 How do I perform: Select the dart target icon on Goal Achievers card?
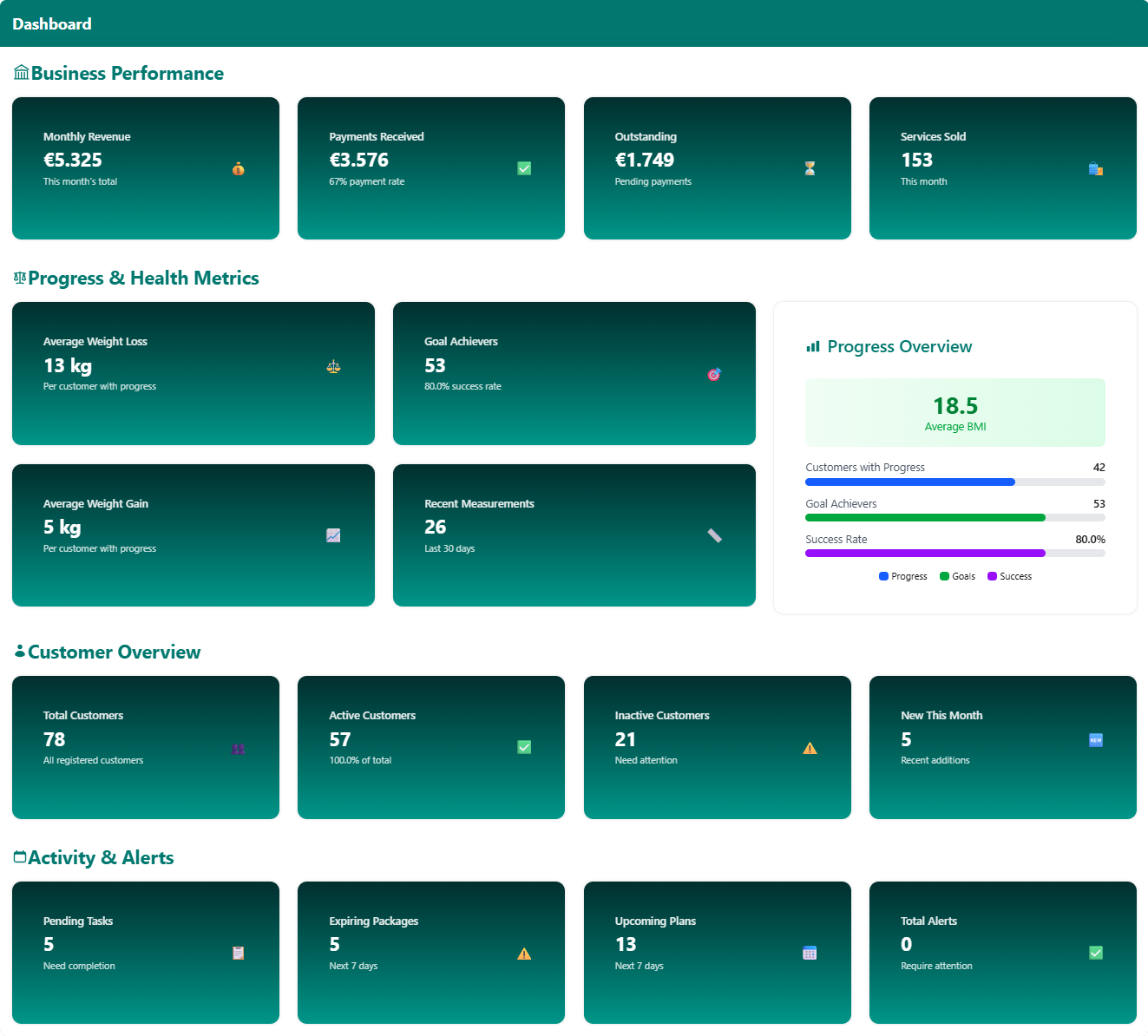click(713, 373)
